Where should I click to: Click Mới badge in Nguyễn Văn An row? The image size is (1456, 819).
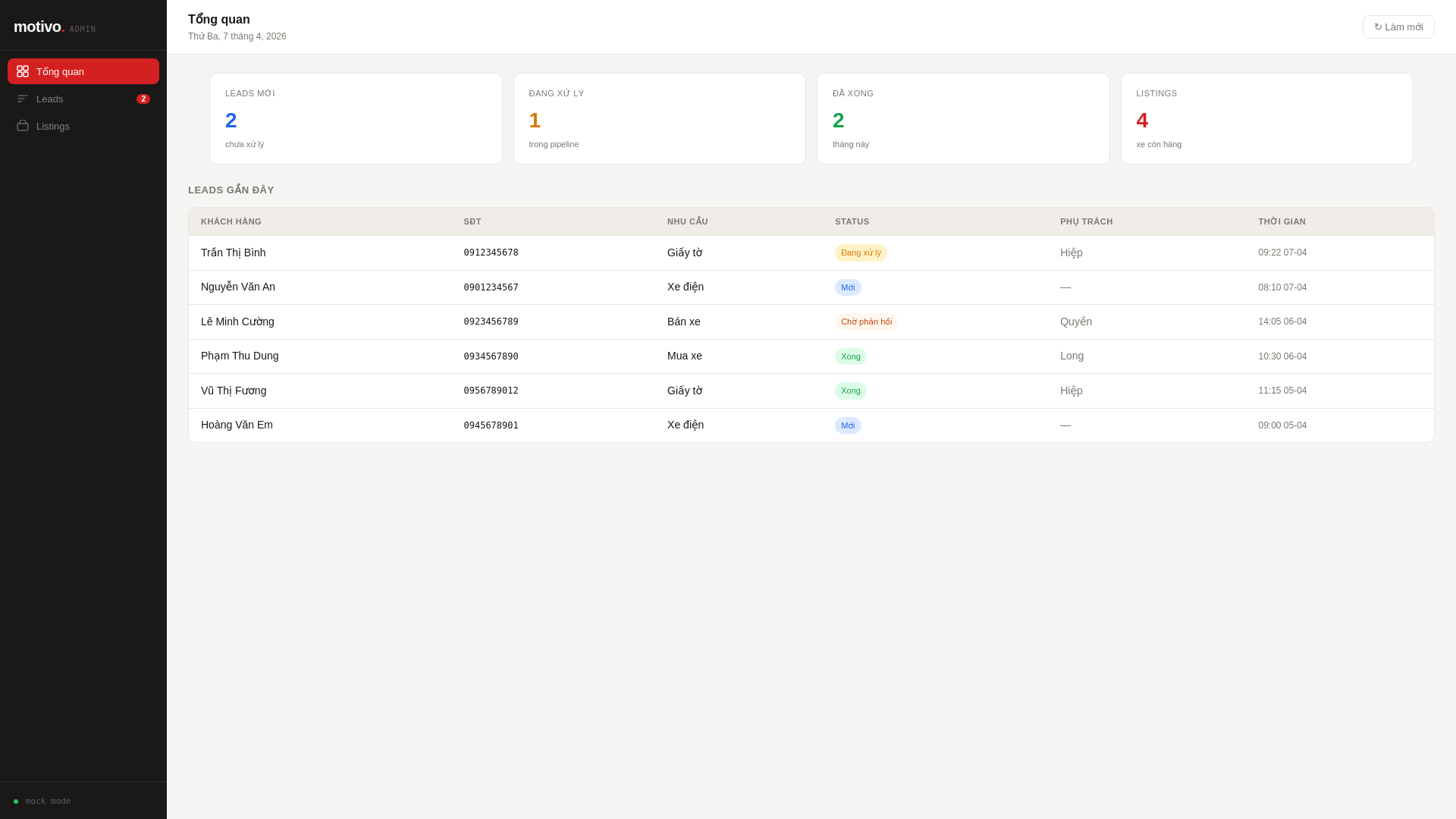coord(848,287)
